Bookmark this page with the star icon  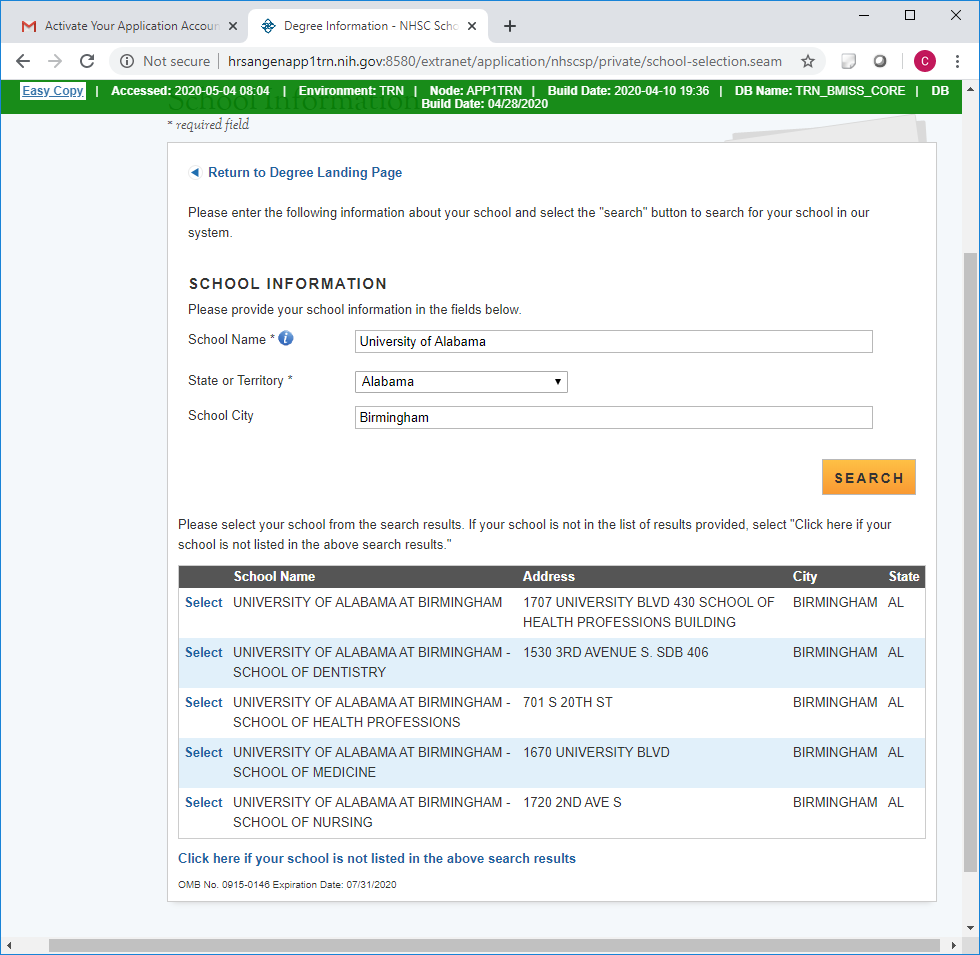(808, 61)
